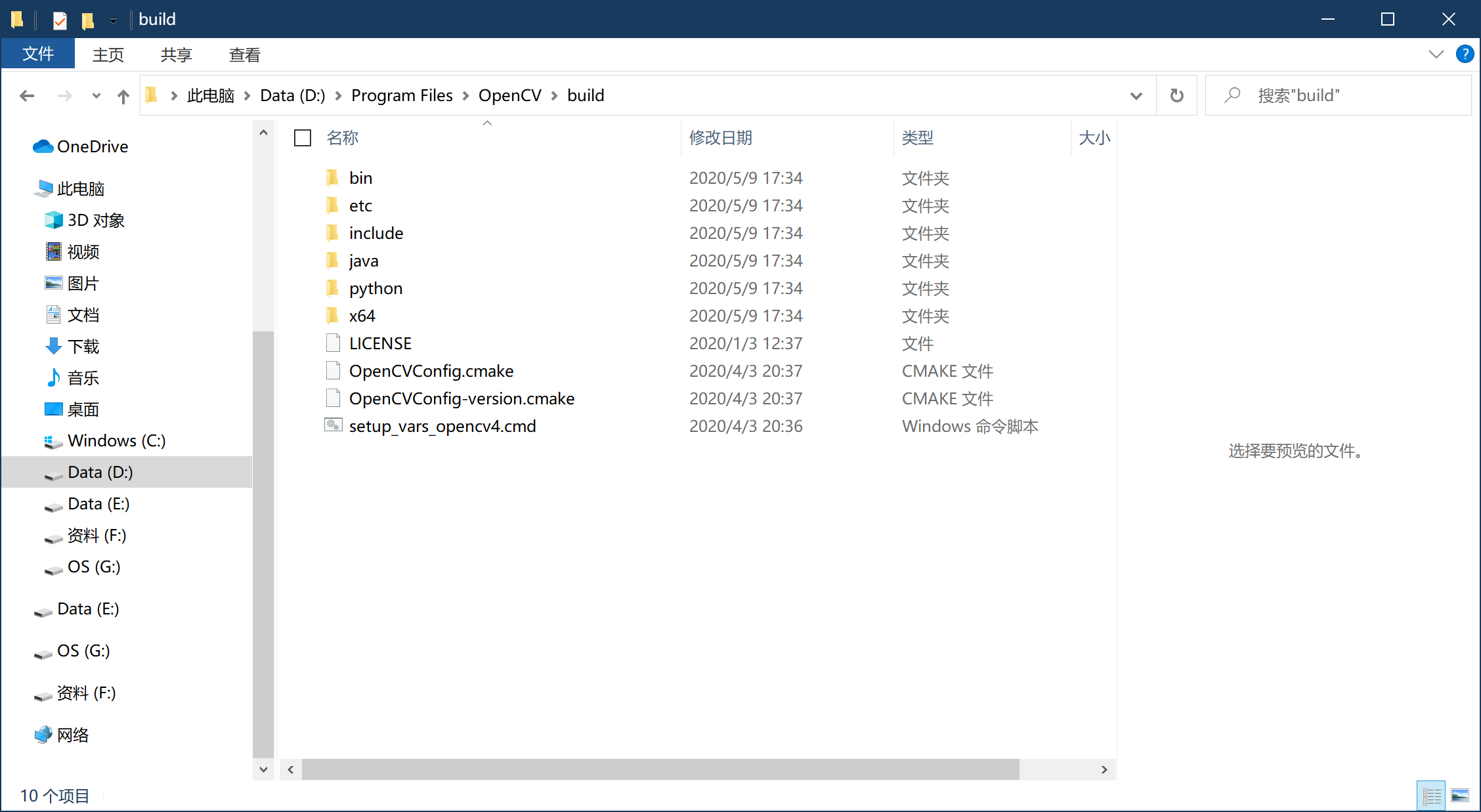Open the 文件 menu tab
Viewport: 1481px width, 812px height.
tap(38, 54)
